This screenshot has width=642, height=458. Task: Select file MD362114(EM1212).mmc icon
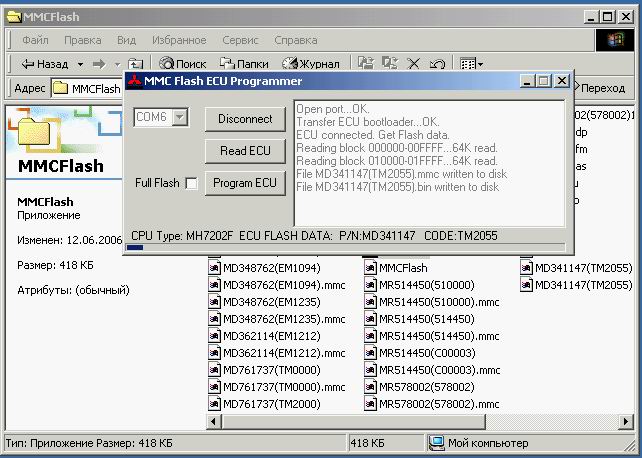click(x=214, y=353)
